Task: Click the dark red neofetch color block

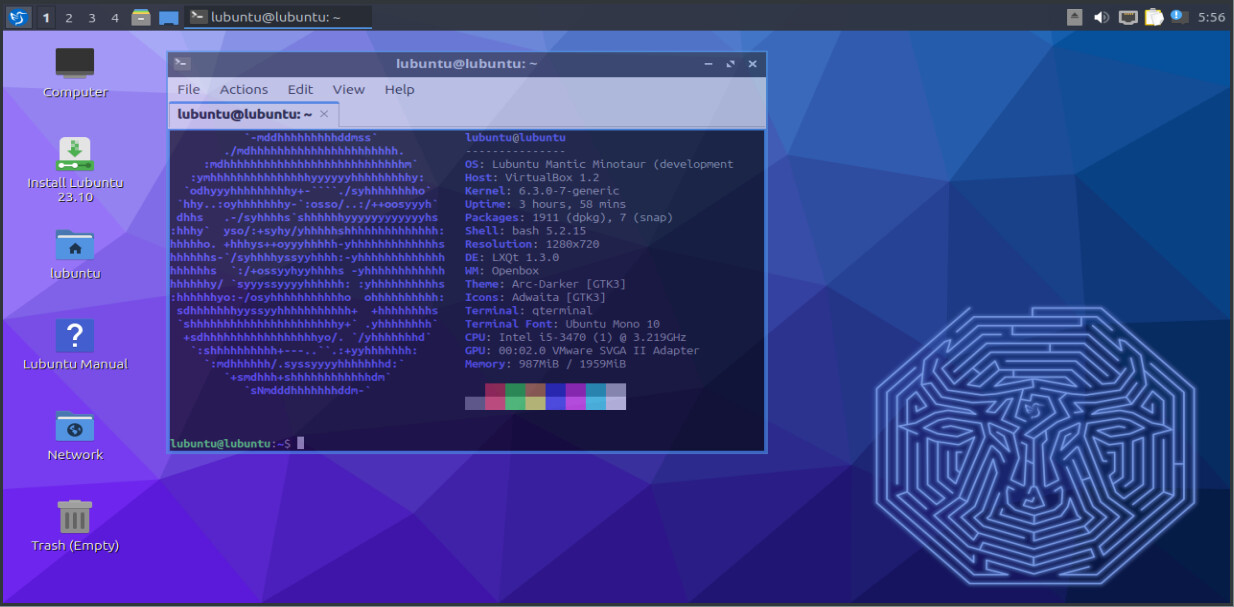Action: tap(495, 390)
